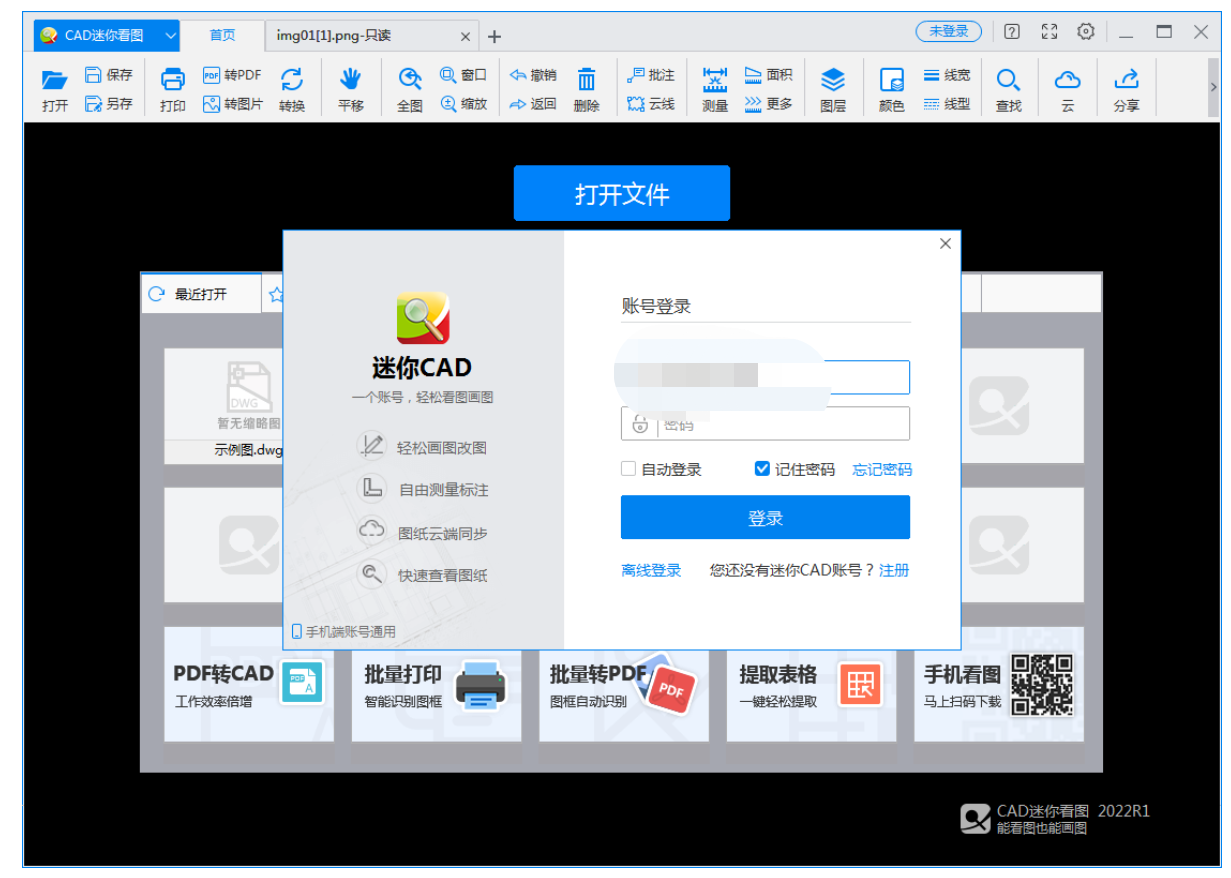Screen dimensions: 1231x878
Task: Click the 转换 convert arrows icon
Action: tap(292, 79)
